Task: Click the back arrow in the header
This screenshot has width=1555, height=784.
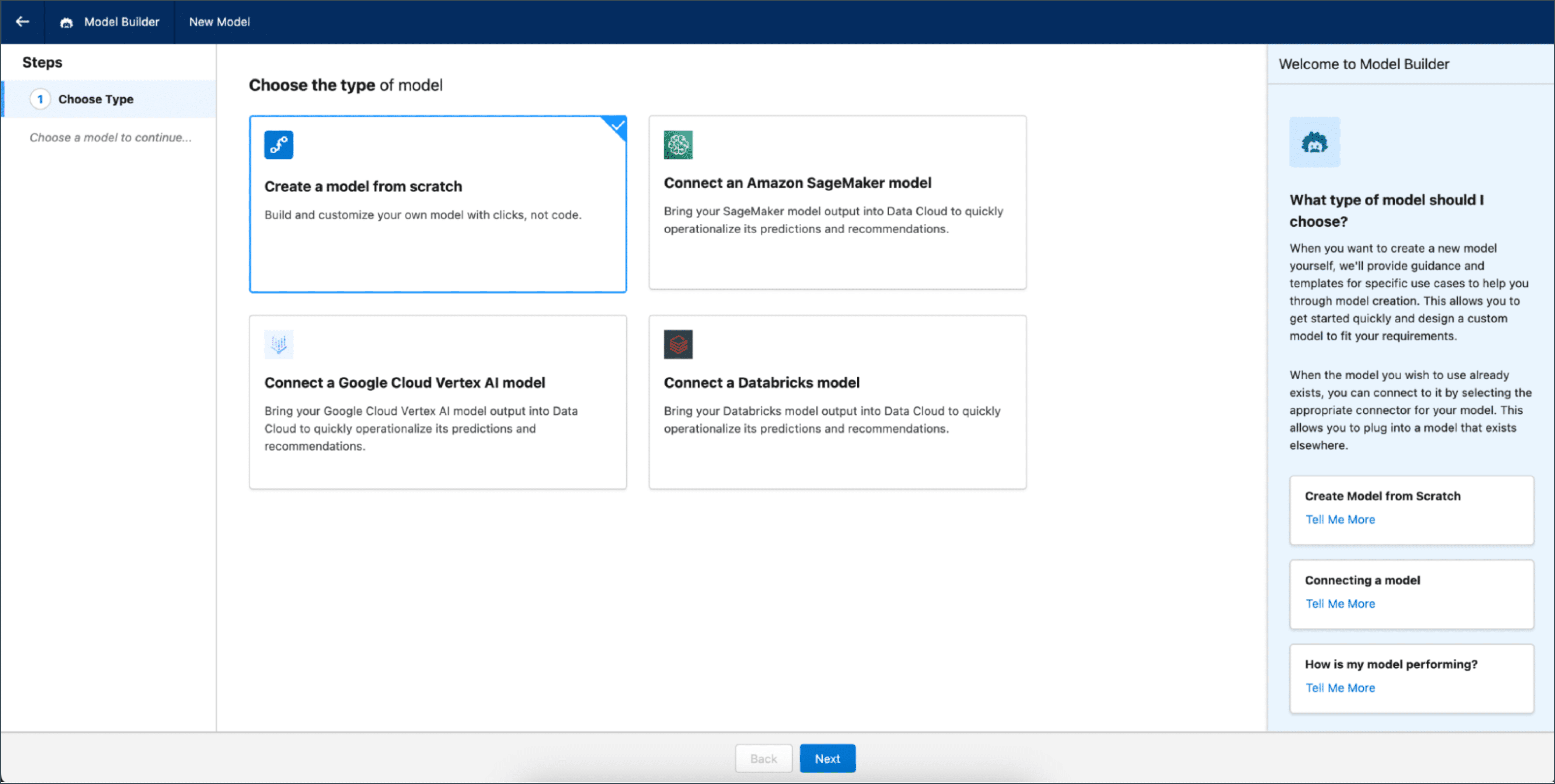Action: click(x=22, y=22)
